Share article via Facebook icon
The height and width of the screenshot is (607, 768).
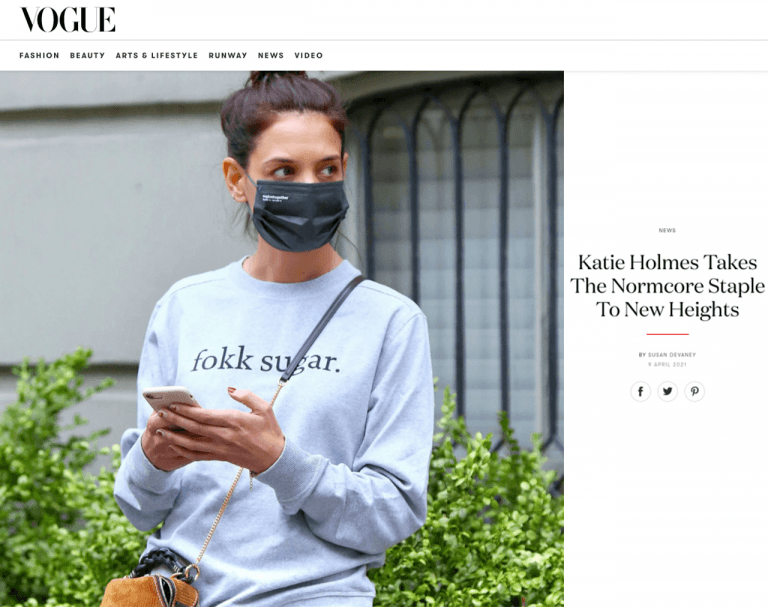point(640,391)
